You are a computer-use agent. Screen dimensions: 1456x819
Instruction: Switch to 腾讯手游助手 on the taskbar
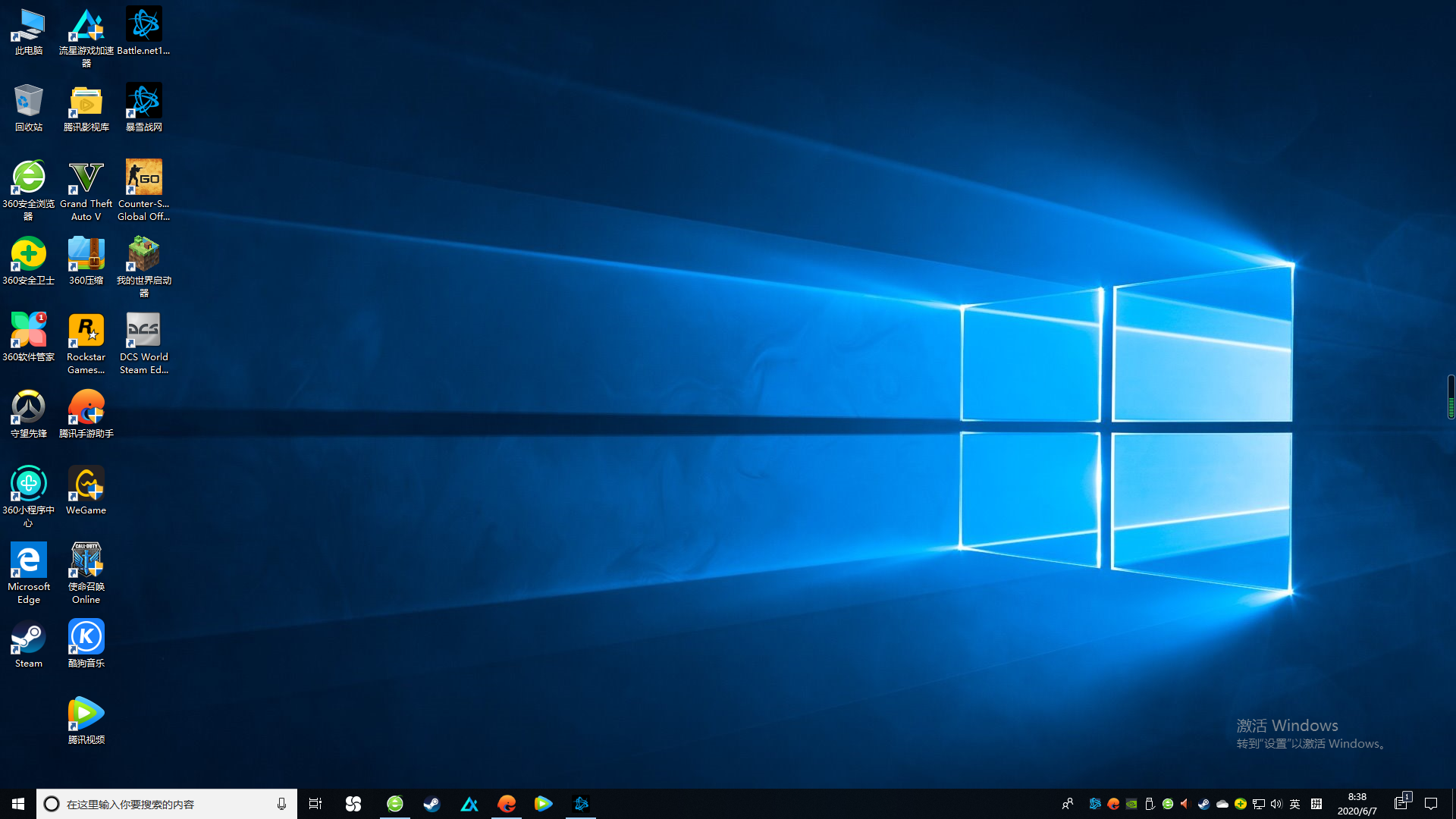(507, 804)
